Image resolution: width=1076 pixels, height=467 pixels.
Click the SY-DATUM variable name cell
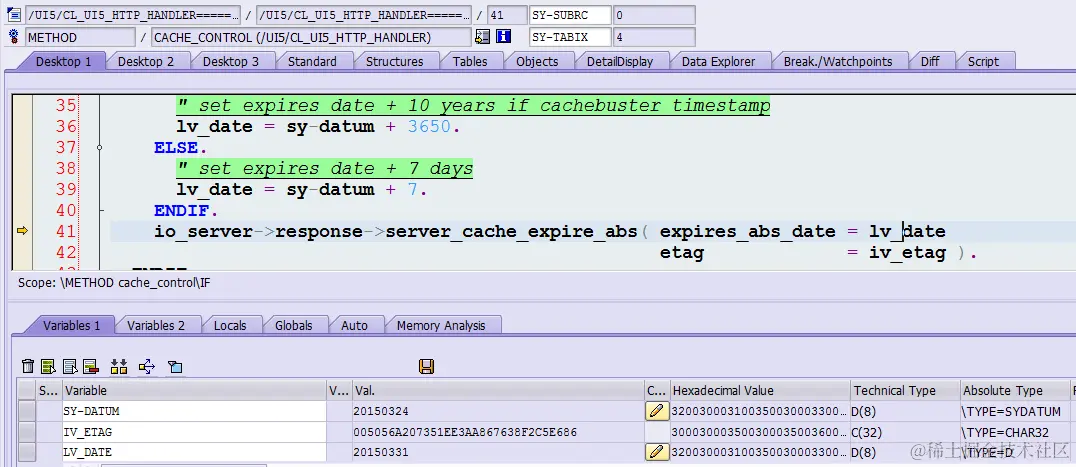pos(195,411)
